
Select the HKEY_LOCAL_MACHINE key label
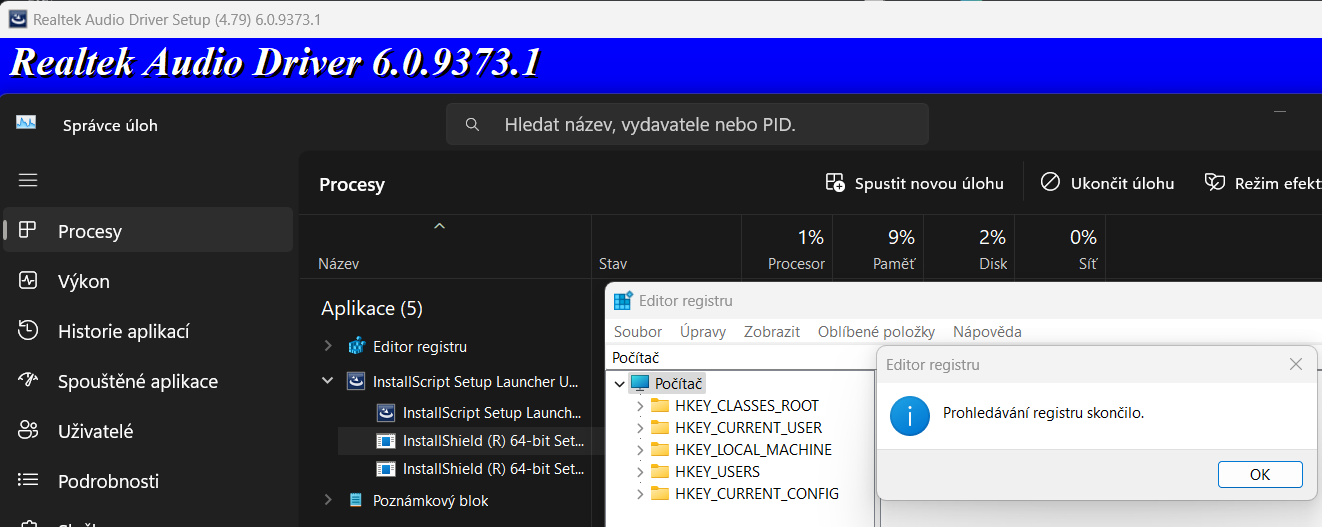click(753, 449)
